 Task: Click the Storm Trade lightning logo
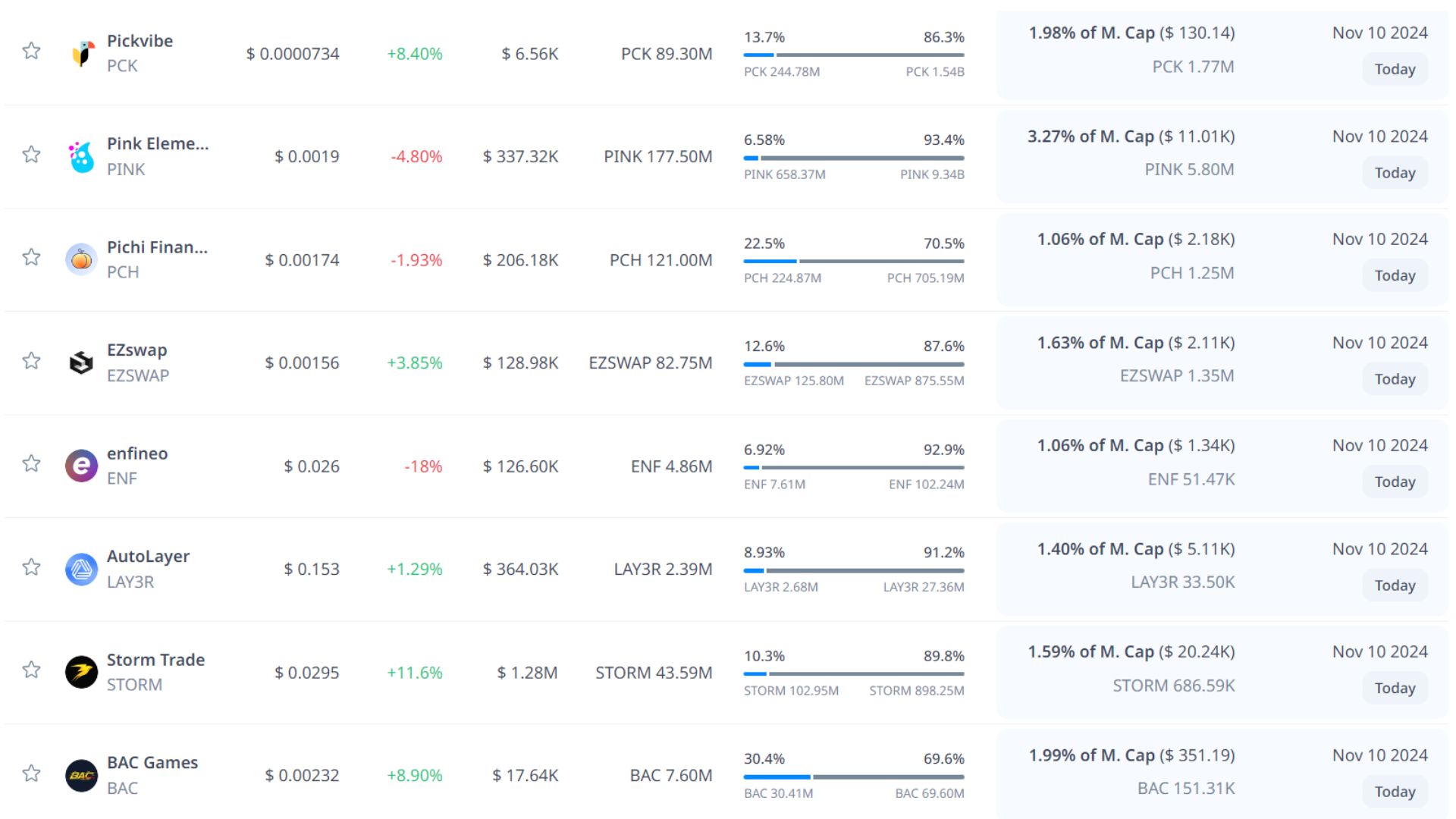tap(81, 672)
